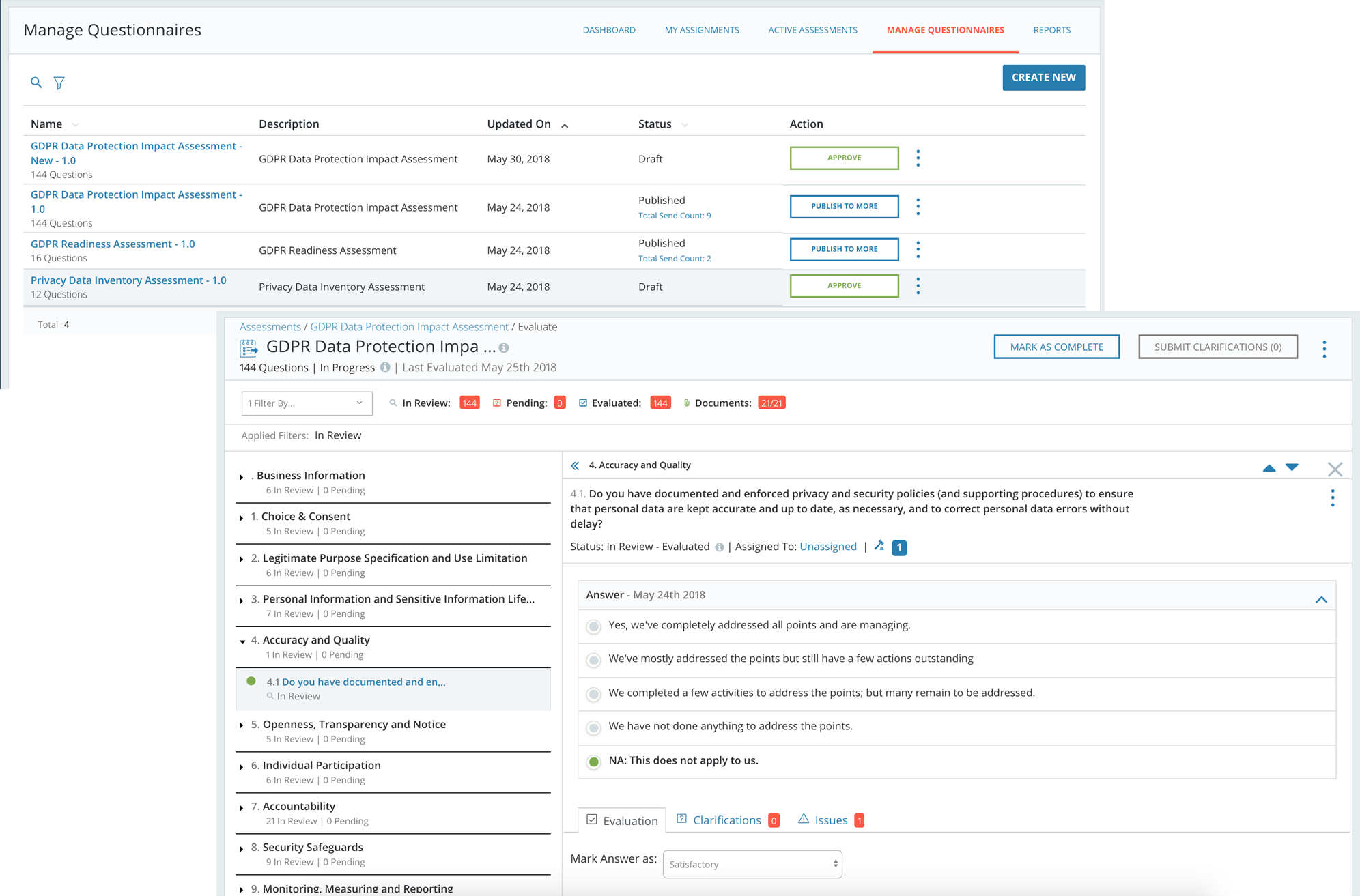Viewport: 1360px width, 896px height.
Task: Click Mark As Complete button
Action: coord(1056,347)
